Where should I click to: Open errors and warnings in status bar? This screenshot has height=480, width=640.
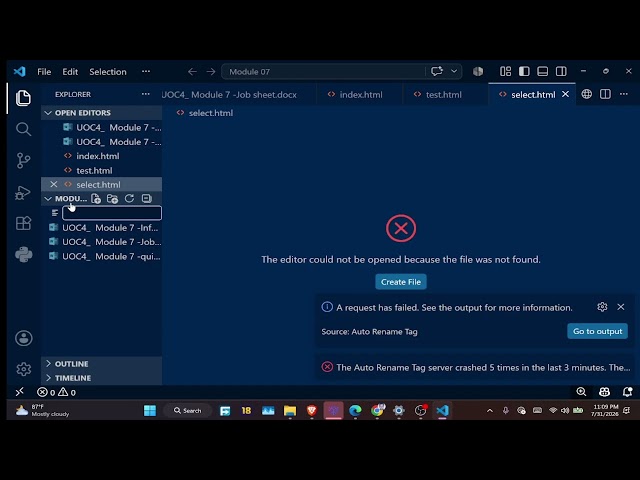tap(56, 392)
